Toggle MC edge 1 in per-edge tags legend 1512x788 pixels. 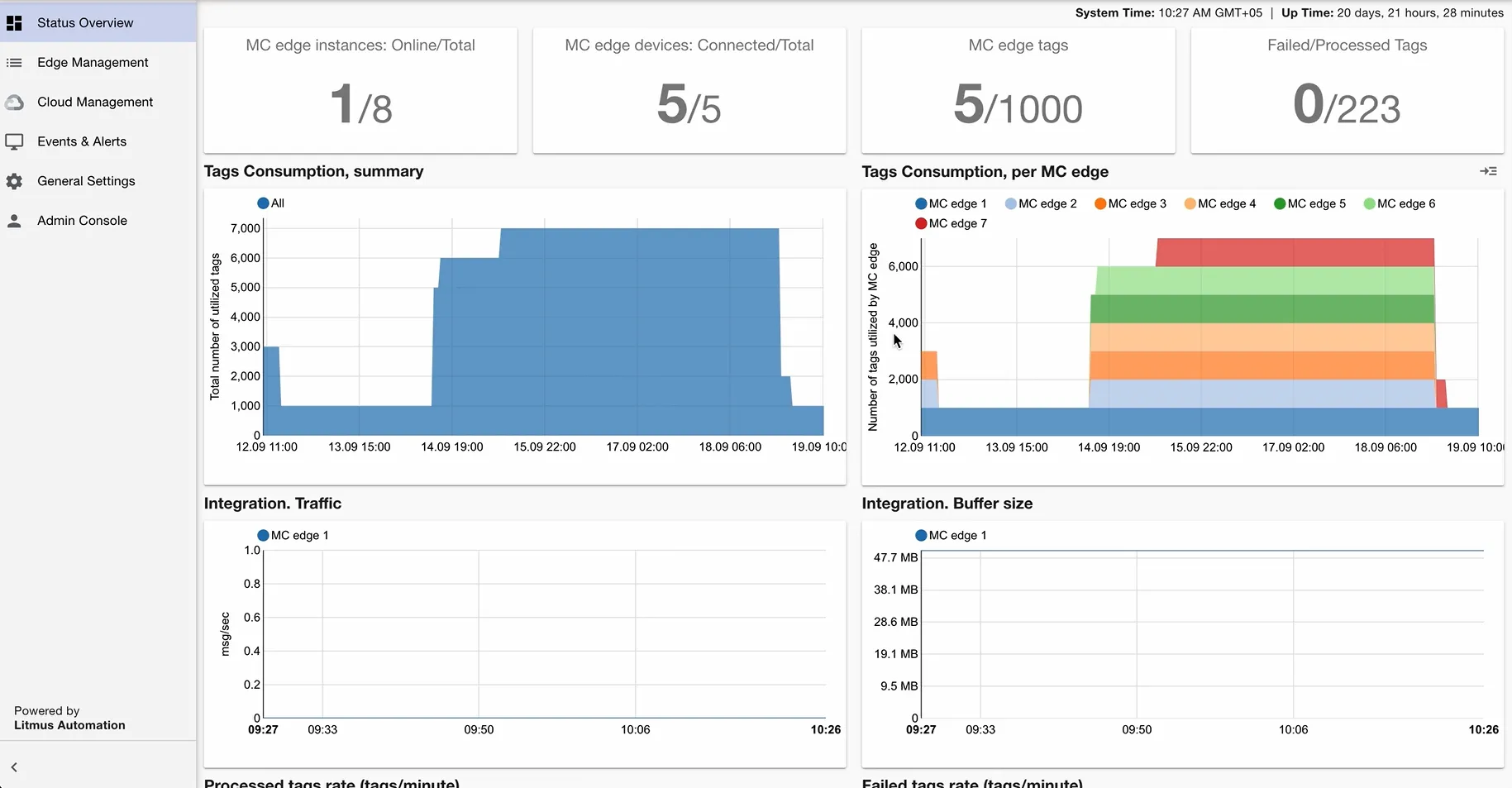(x=951, y=203)
